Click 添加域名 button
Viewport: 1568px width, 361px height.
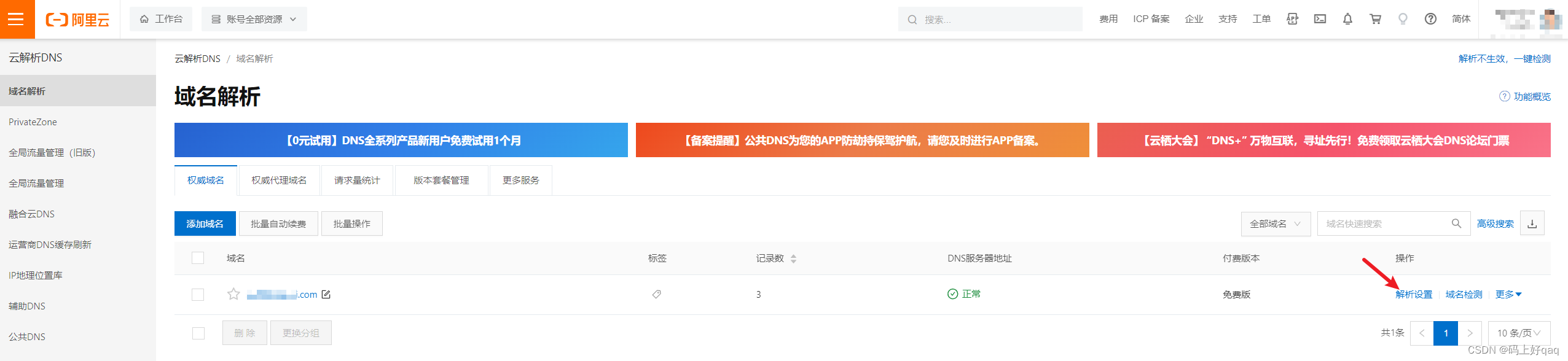coord(205,223)
